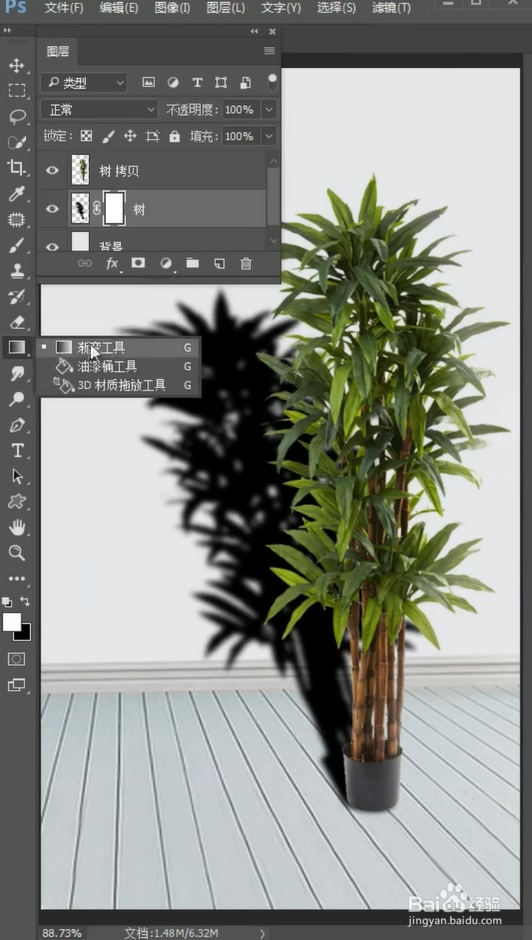The height and width of the screenshot is (940, 532).
Task: Switch to the 图层 panel tab
Action: [x=58, y=52]
